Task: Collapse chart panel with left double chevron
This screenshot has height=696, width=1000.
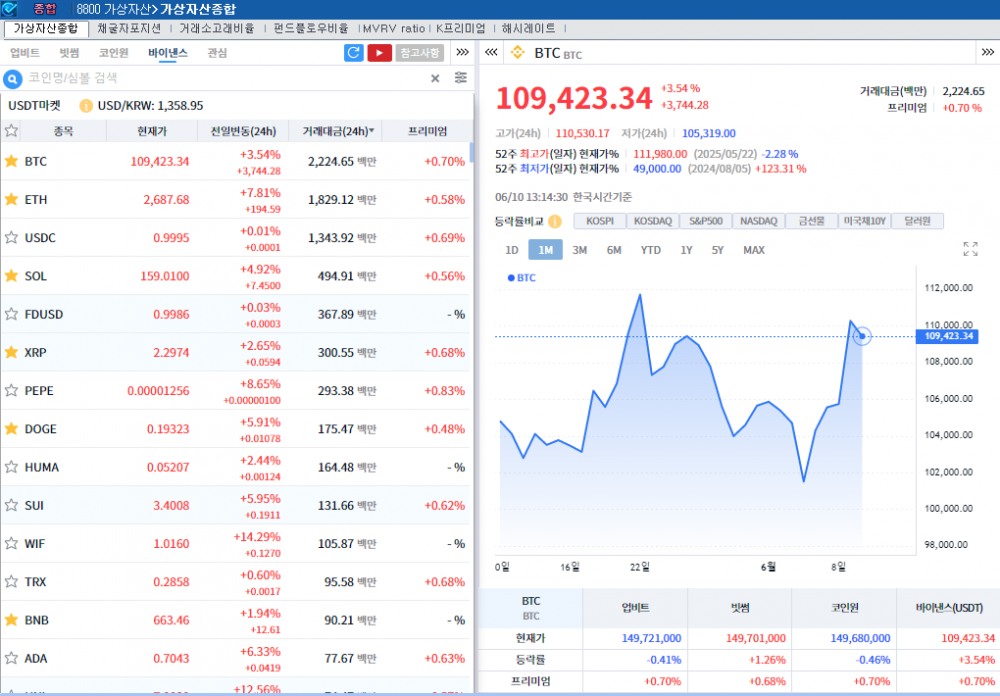Action: pos(491,52)
